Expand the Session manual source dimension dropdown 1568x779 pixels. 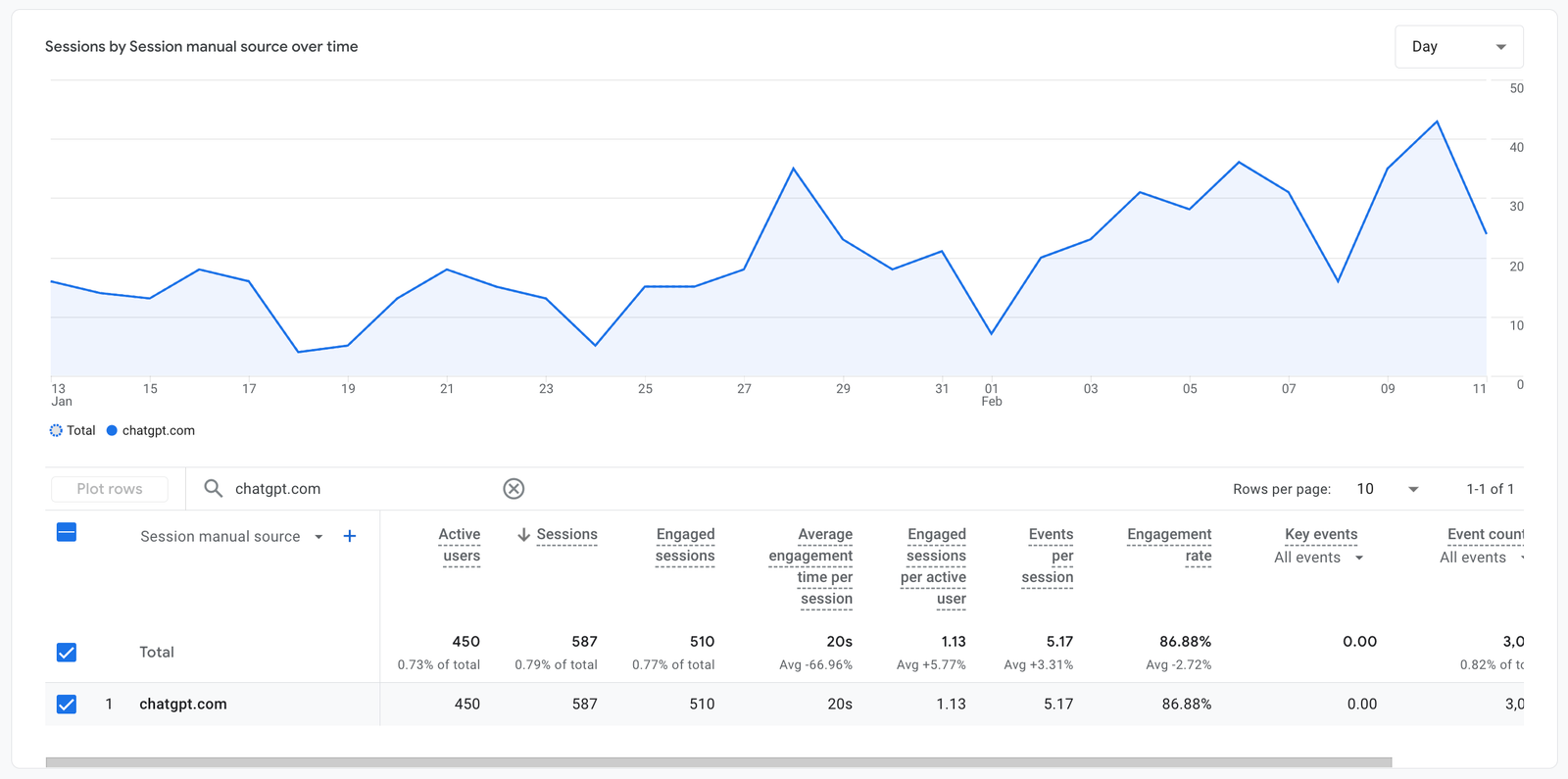[x=318, y=537]
